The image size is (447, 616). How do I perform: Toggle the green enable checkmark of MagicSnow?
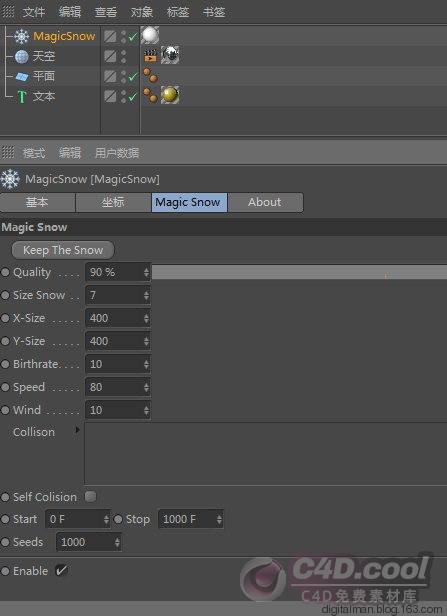(133, 37)
